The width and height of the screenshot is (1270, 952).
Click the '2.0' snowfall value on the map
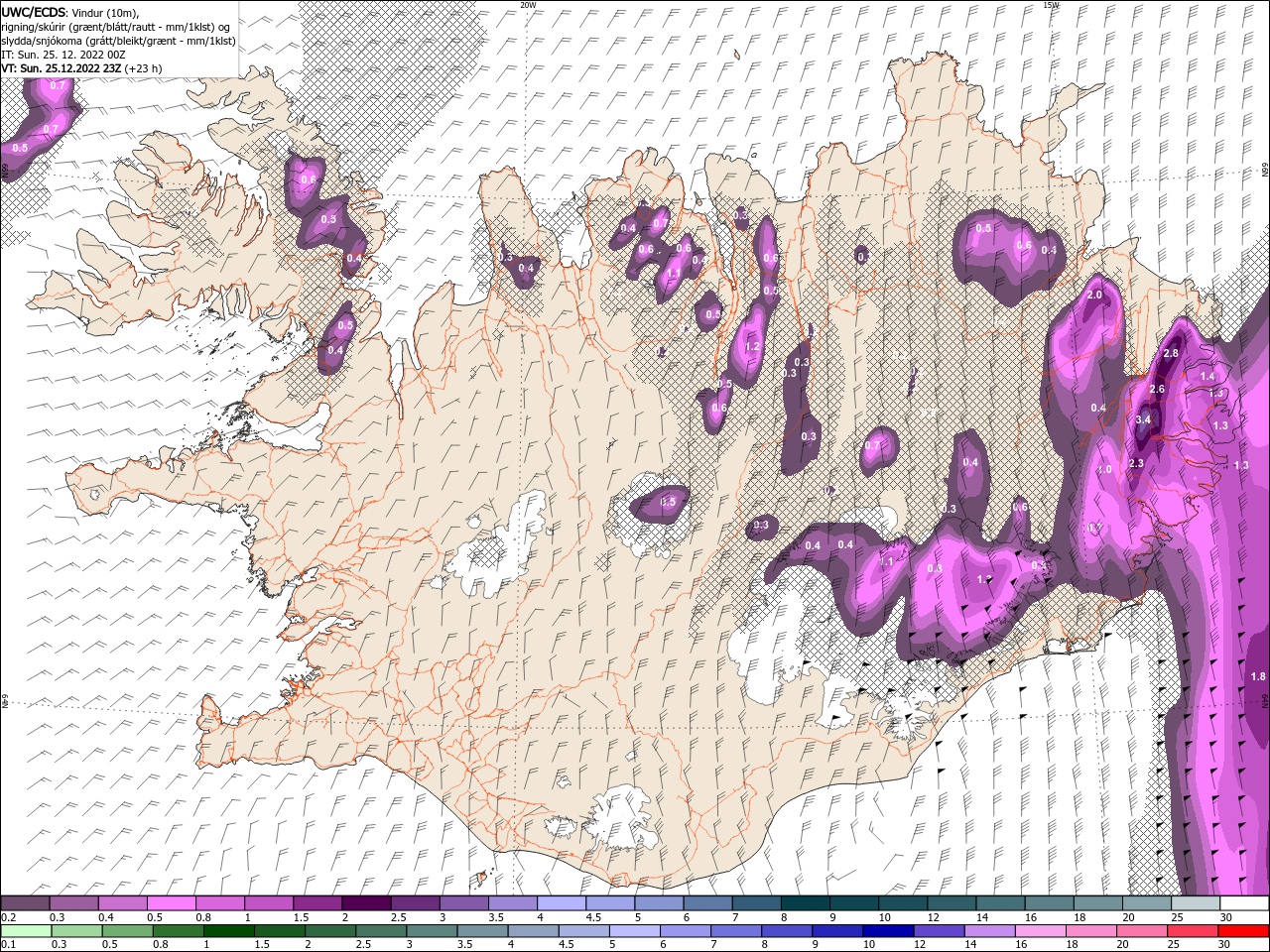click(1094, 296)
